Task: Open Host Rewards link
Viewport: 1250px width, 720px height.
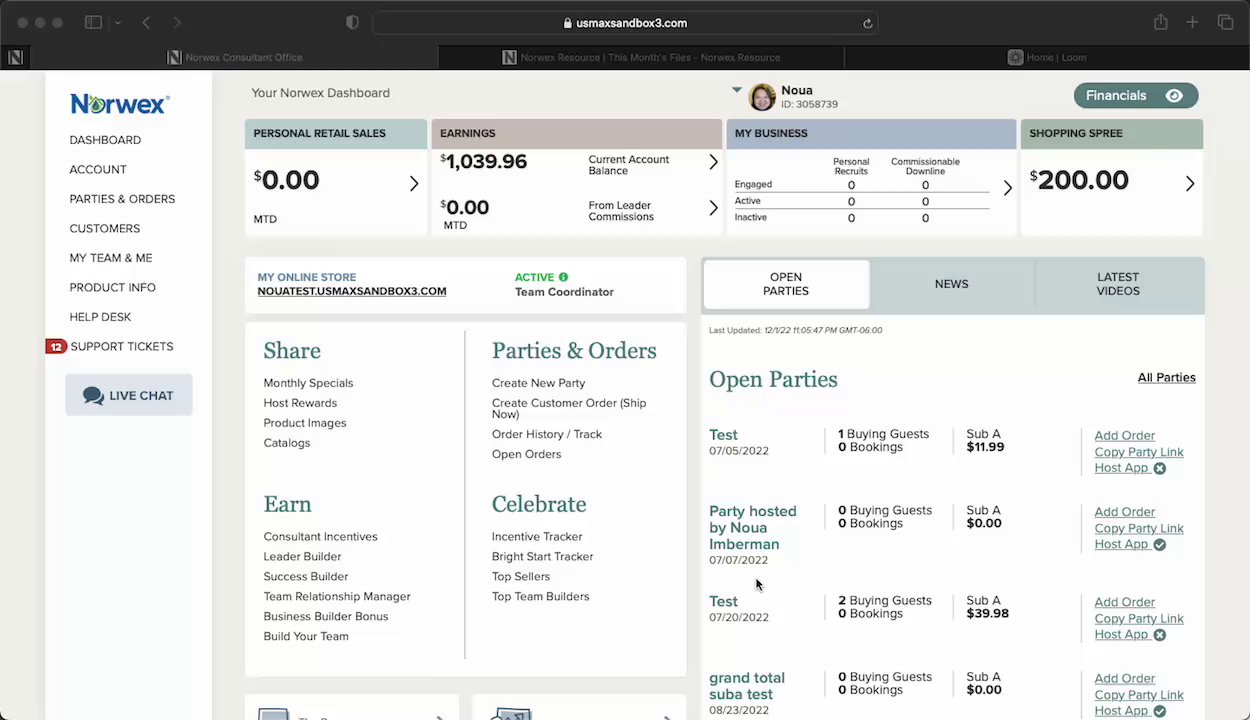Action: (300, 403)
